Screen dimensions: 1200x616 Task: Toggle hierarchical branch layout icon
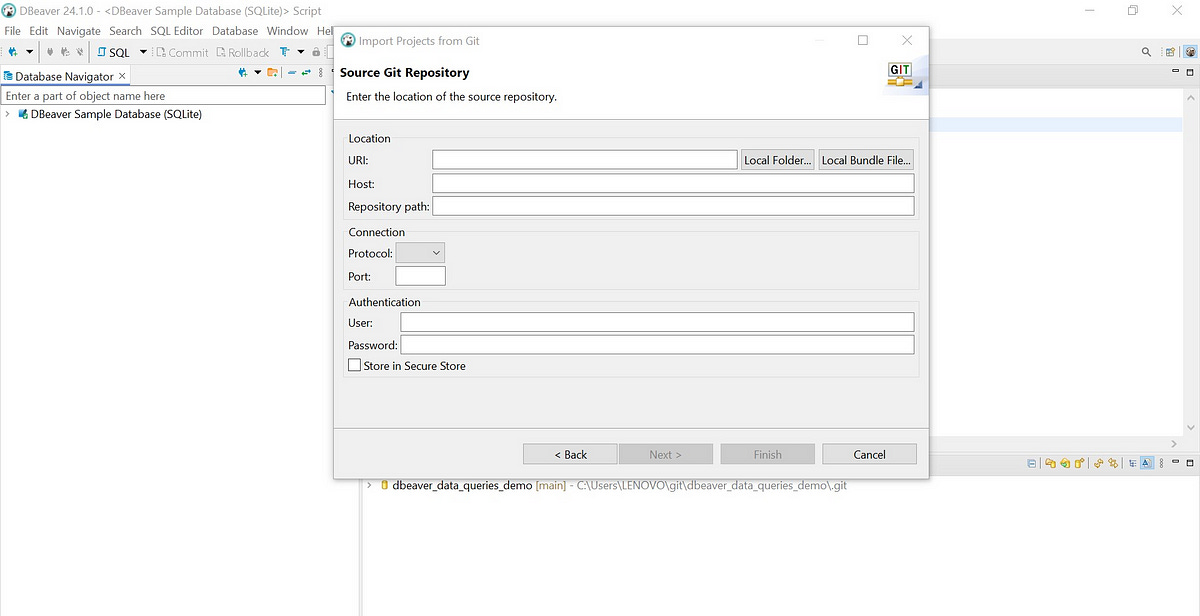click(1131, 463)
